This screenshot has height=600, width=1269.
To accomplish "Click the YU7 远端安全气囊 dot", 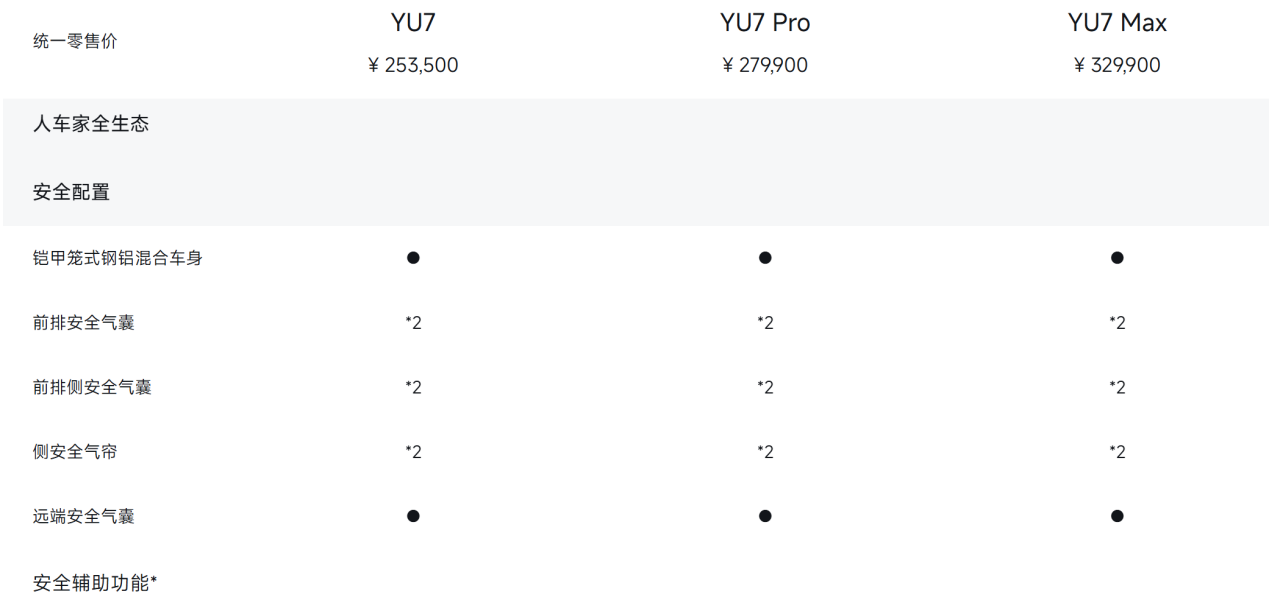I will click(413, 516).
